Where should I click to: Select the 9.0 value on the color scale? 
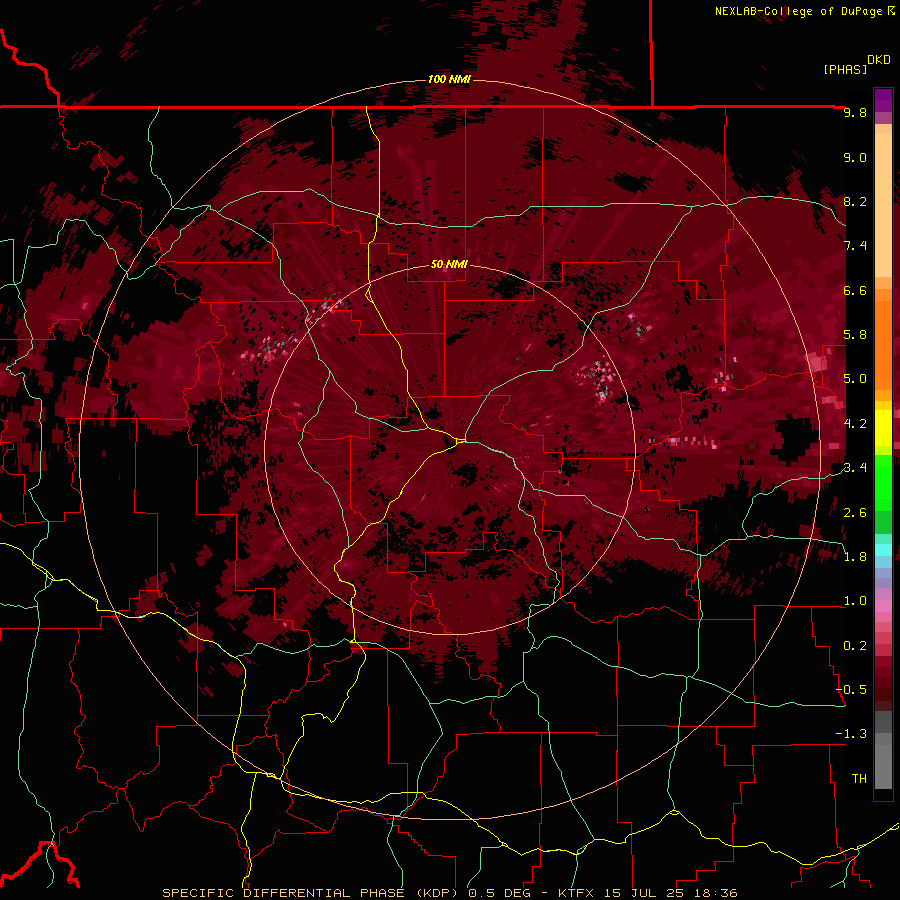[x=855, y=157]
